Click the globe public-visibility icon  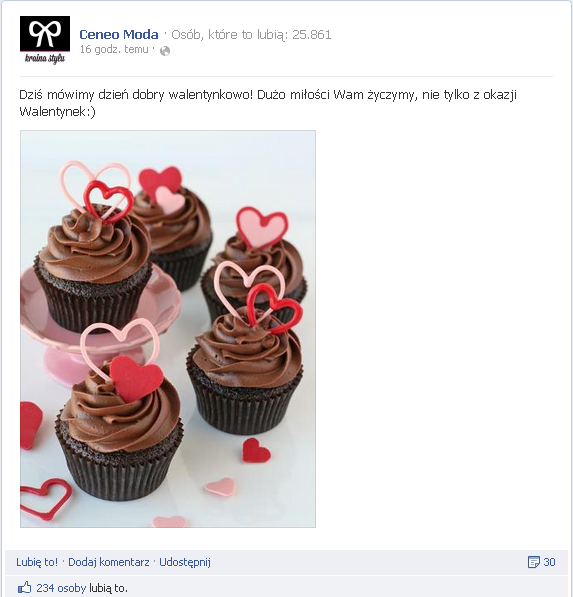(165, 51)
